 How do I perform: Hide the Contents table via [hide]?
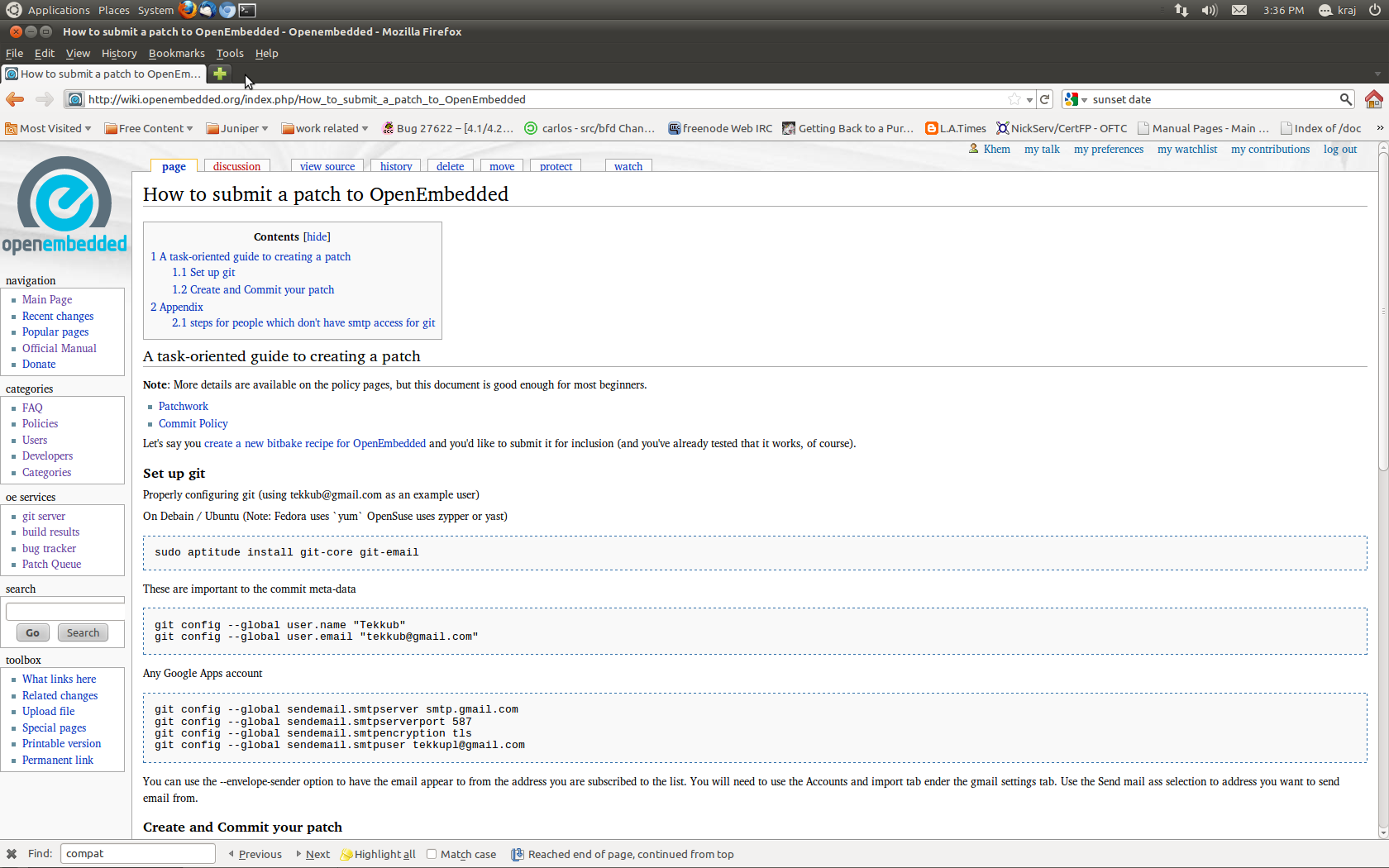pyautogui.click(x=317, y=236)
